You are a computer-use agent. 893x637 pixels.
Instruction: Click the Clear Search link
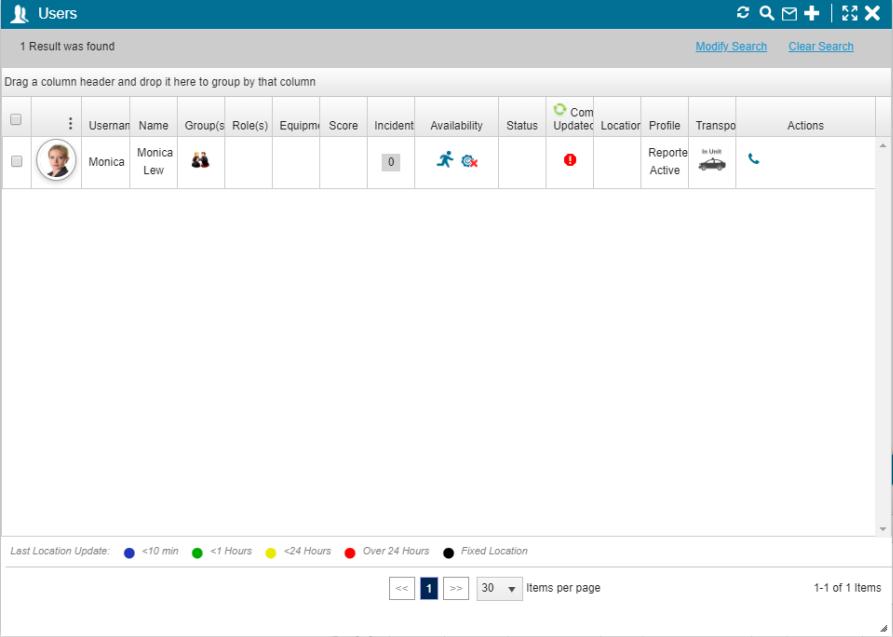[820, 47]
